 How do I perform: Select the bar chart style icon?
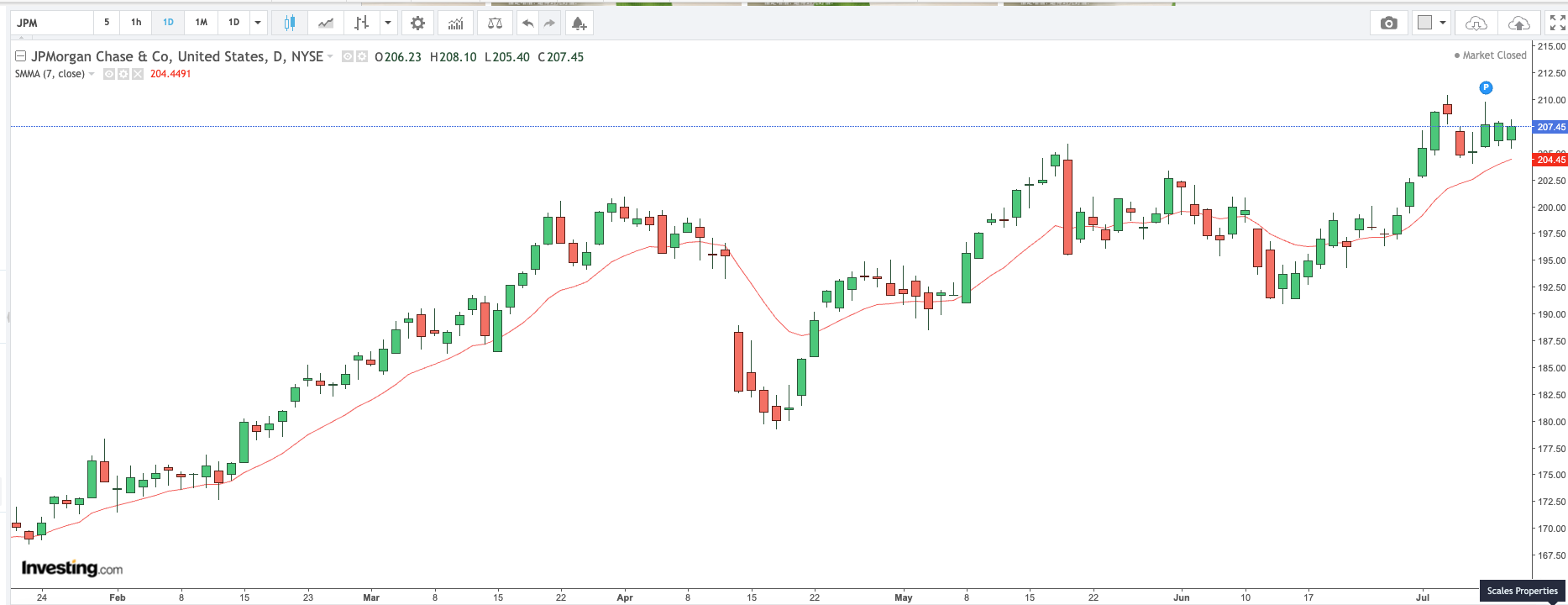coord(361,23)
